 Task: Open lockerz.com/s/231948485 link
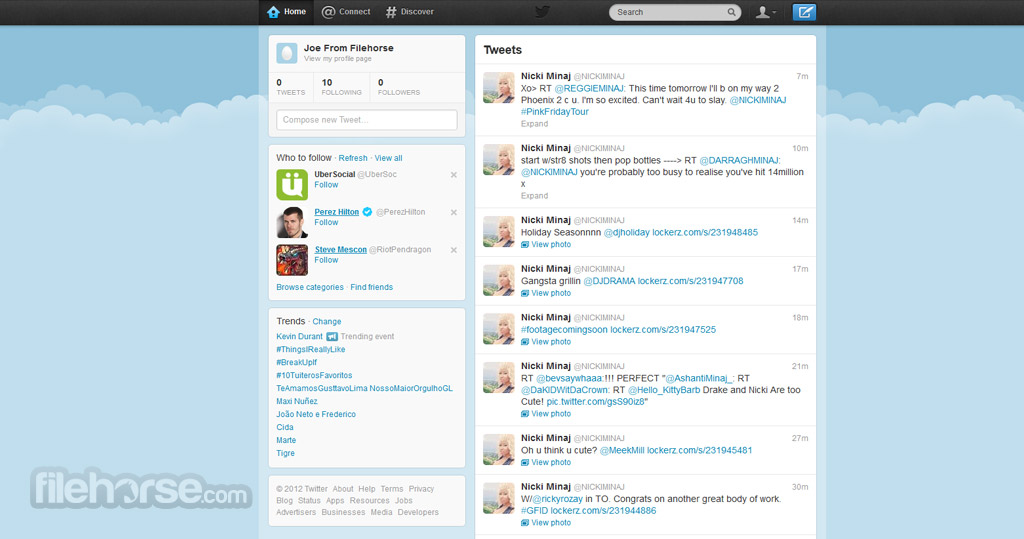(x=705, y=232)
